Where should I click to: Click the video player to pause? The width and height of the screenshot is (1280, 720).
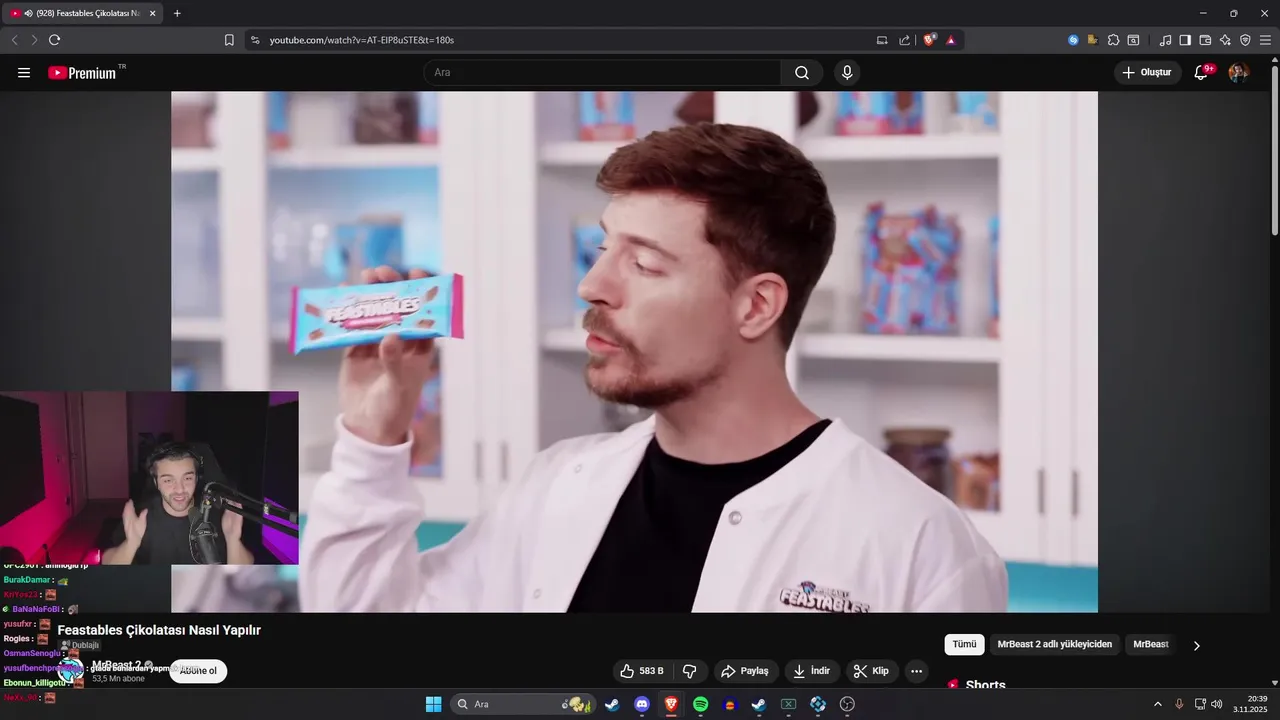pyautogui.click(x=634, y=352)
